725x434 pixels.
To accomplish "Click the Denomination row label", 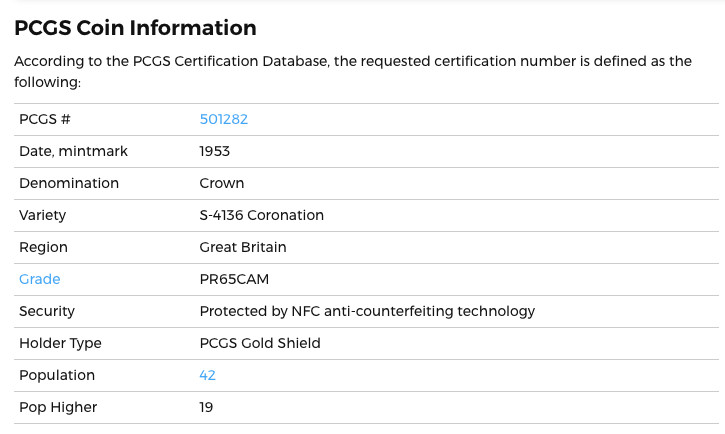I will (x=69, y=183).
